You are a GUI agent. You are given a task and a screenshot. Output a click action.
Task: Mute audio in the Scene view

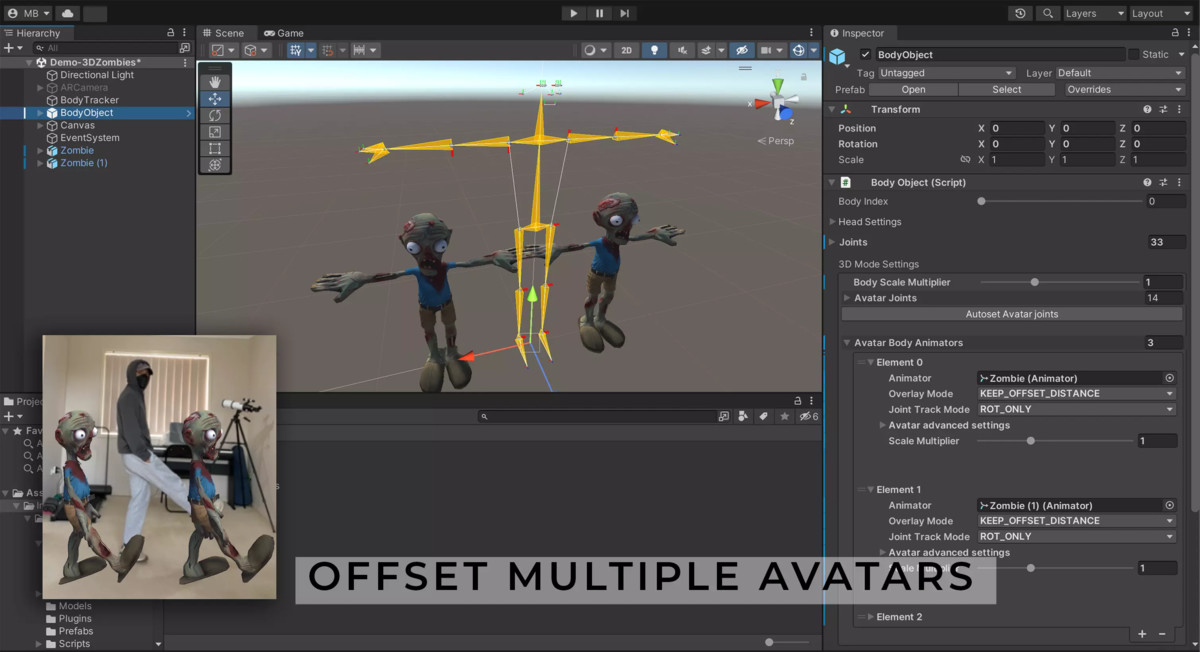tap(683, 49)
